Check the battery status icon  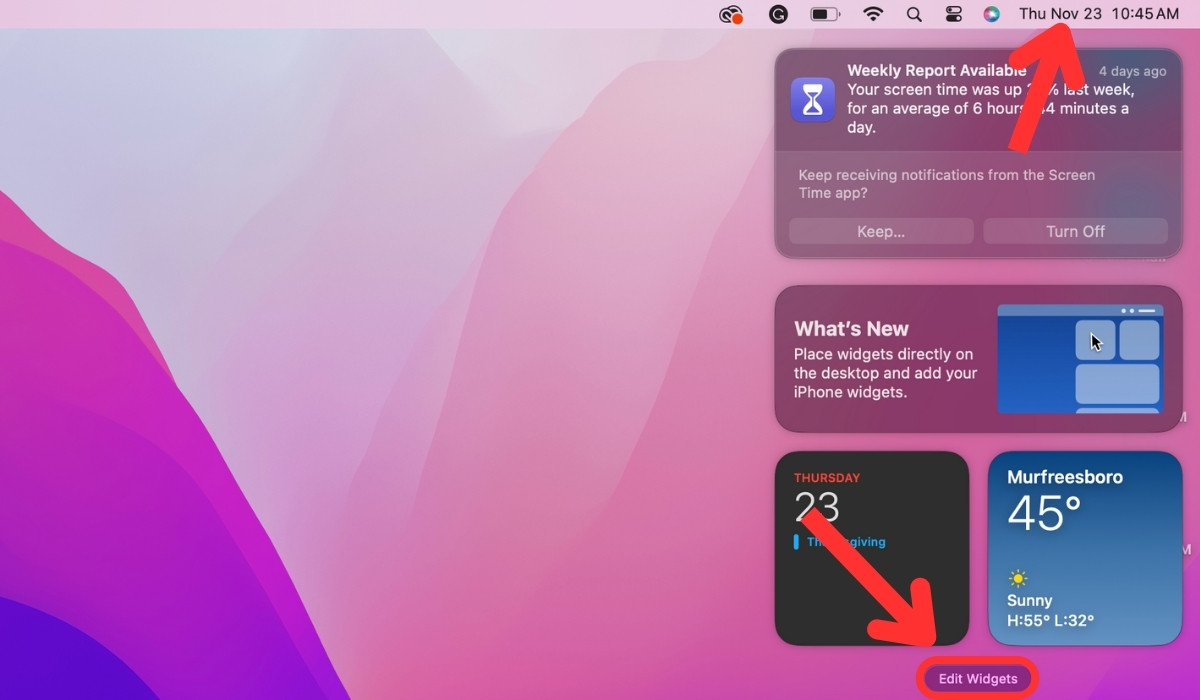(822, 14)
